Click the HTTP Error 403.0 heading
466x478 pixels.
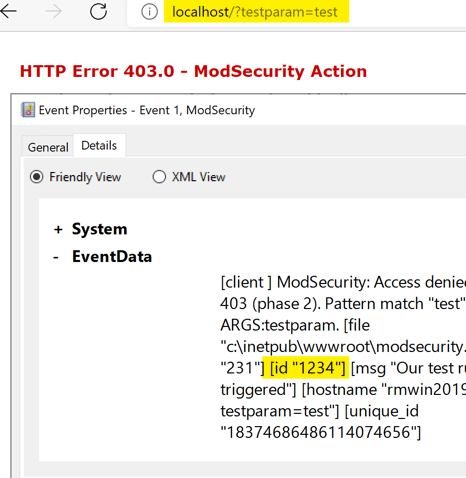pyautogui.click(x=193, y=71)
